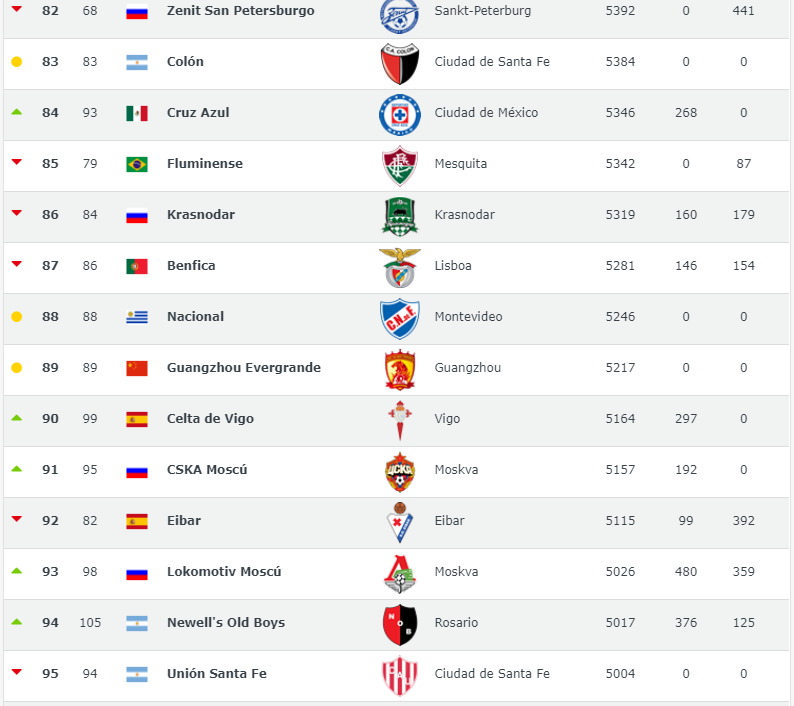Open the Lokomotiv Moscú team page
The width and height of the screenshot is (794, 706).
224,572
